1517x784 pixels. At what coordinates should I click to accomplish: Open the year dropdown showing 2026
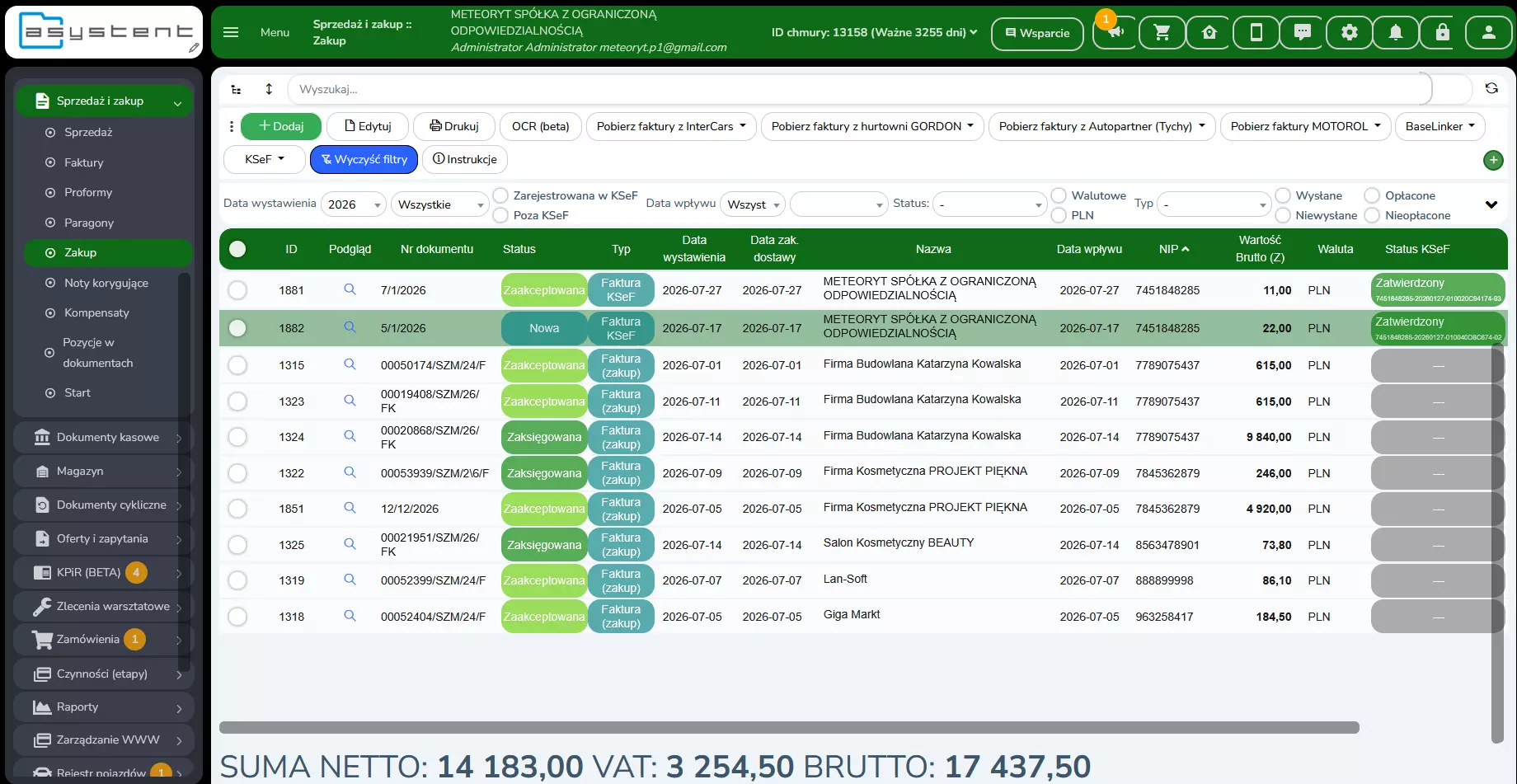tap(354, 204)
